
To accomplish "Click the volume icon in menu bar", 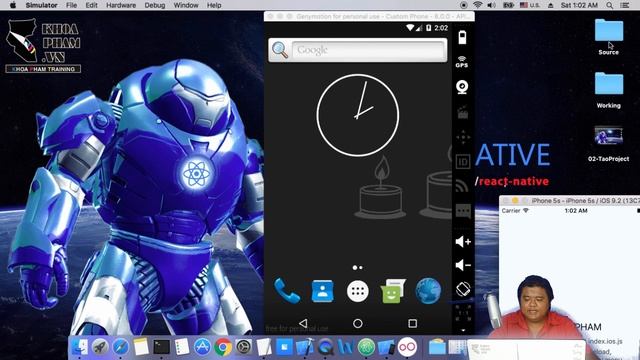I will (x=491, y=5).
